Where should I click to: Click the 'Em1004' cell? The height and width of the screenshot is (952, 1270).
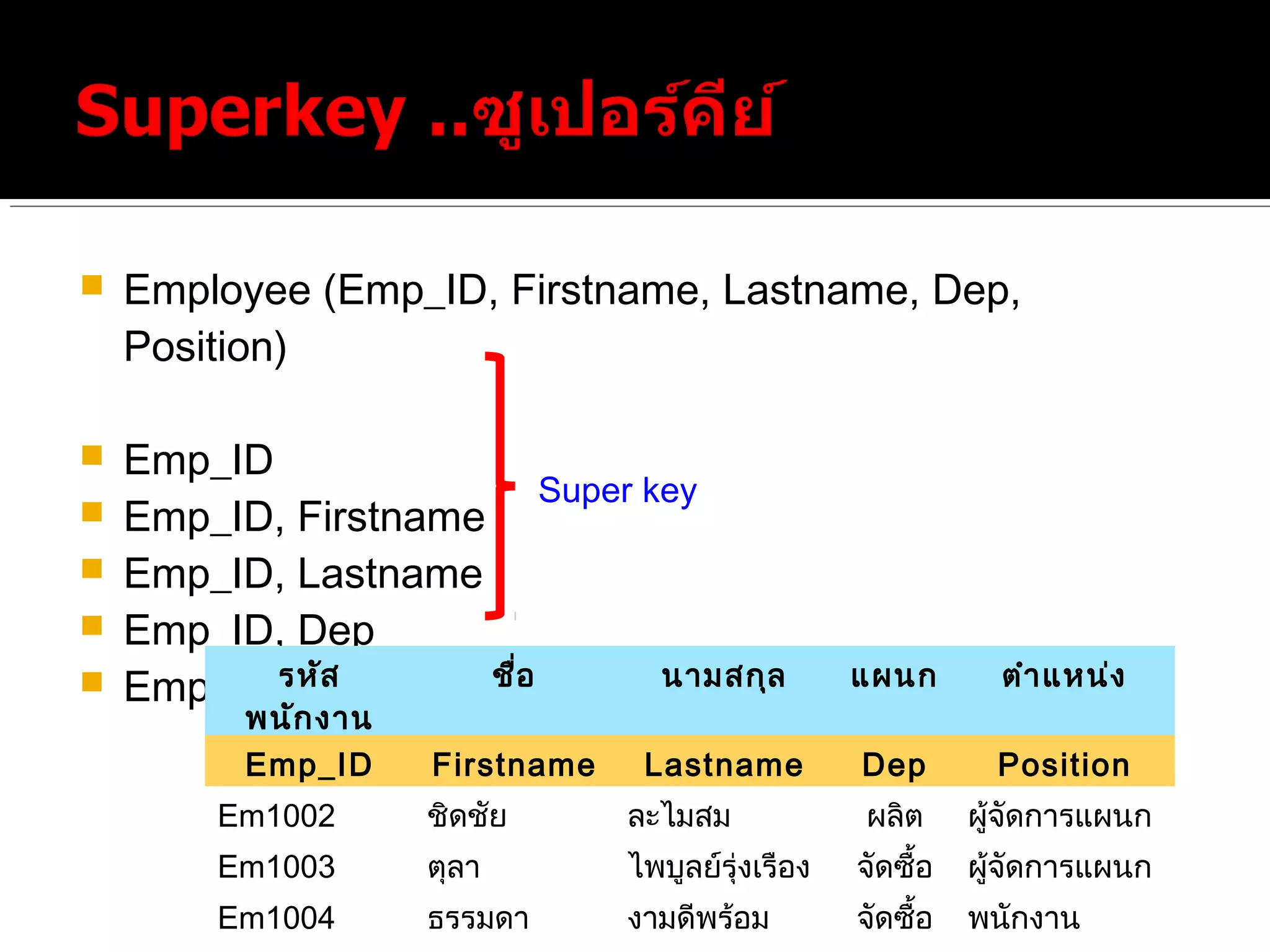tap(277, 918)
